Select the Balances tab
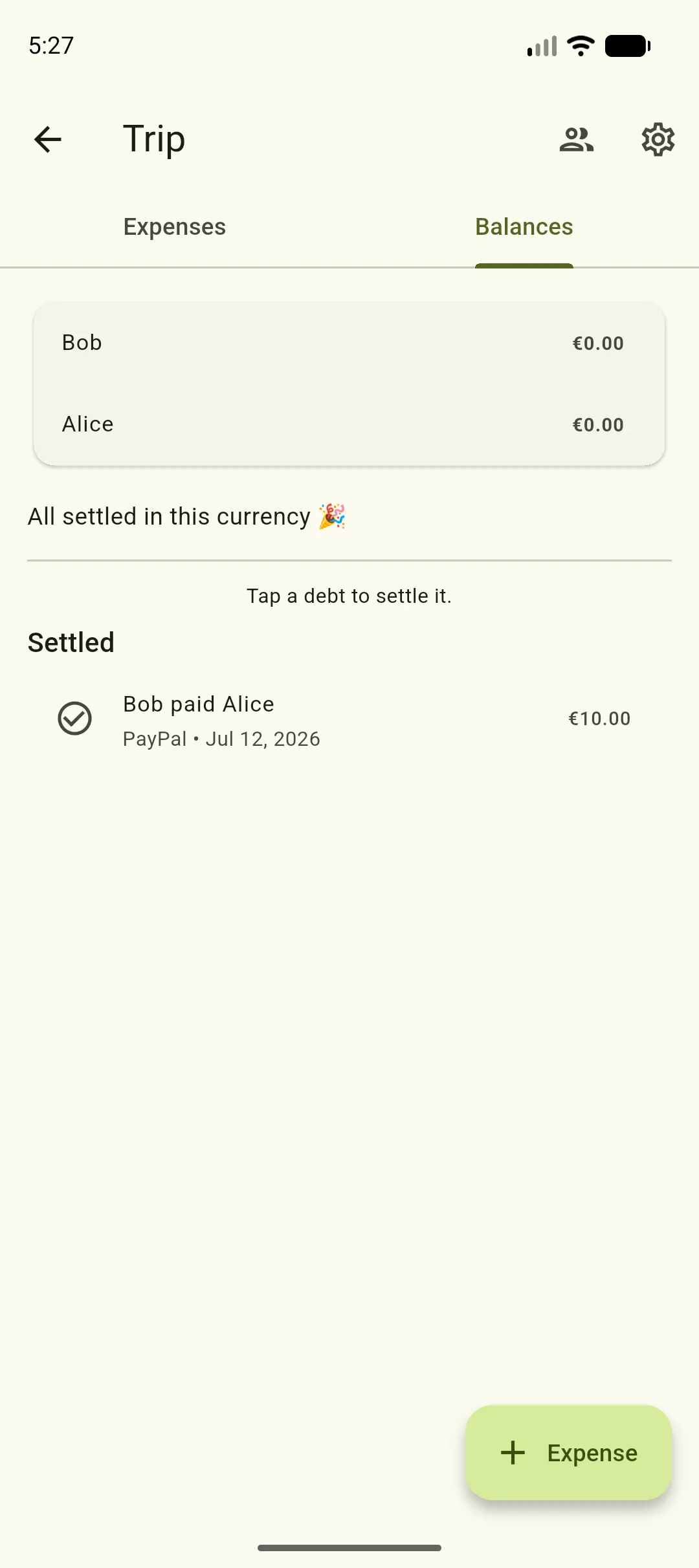The image size is (699, 1568). point(524,227)
